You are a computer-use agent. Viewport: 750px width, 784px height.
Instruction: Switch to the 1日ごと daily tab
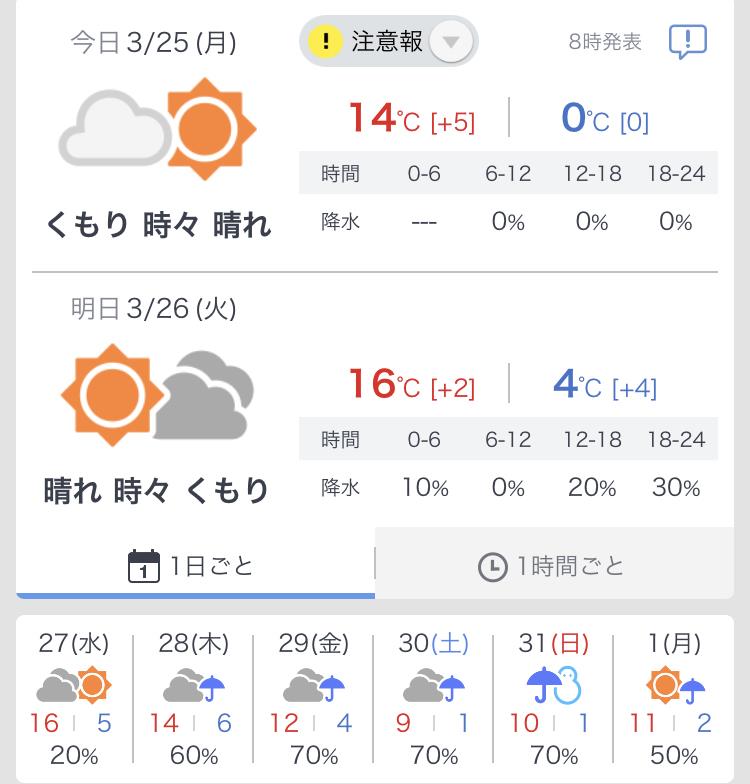click(x=196, y=566)
